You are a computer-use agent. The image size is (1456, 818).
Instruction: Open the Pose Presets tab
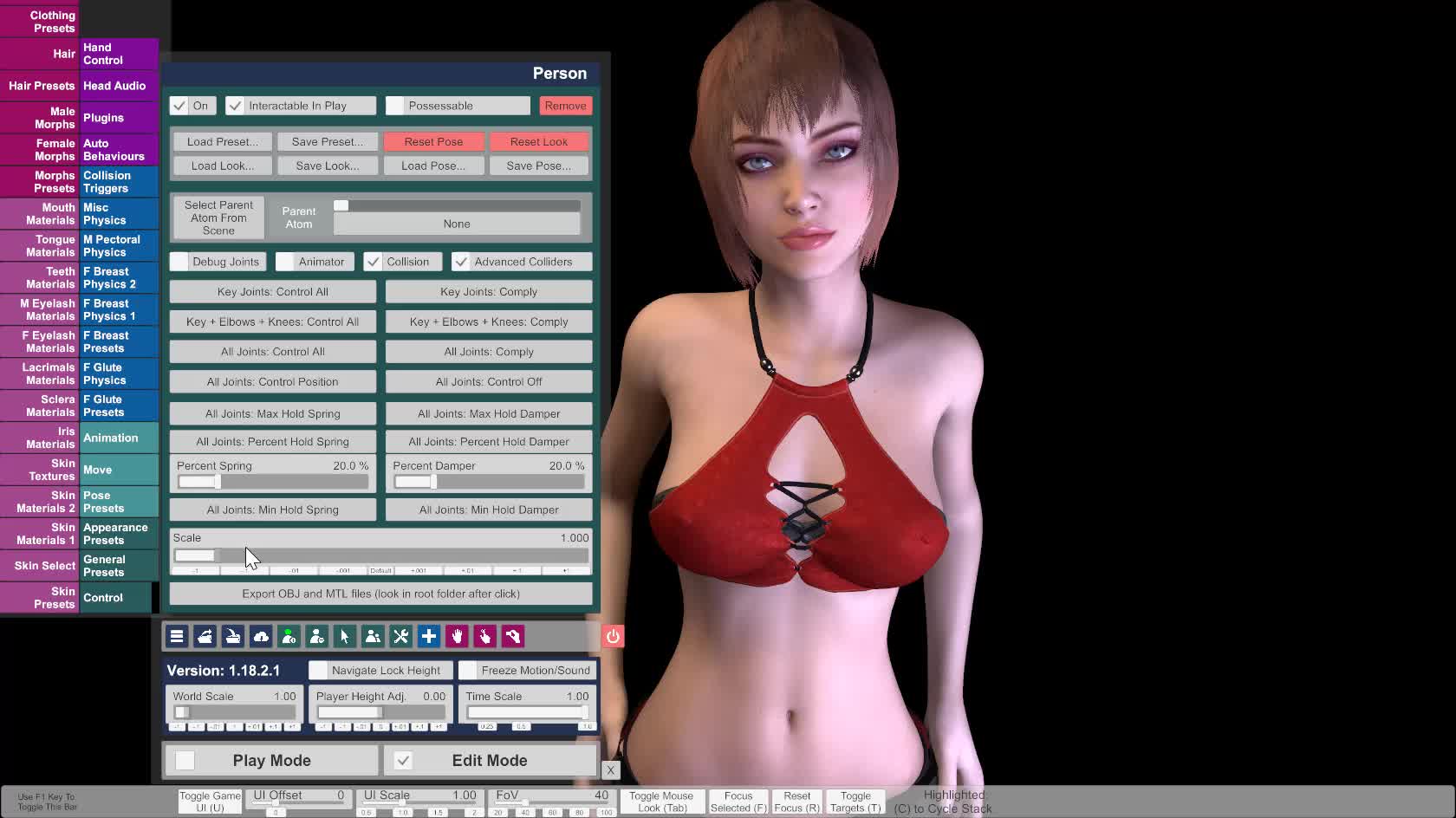click(x=119, y=502)
